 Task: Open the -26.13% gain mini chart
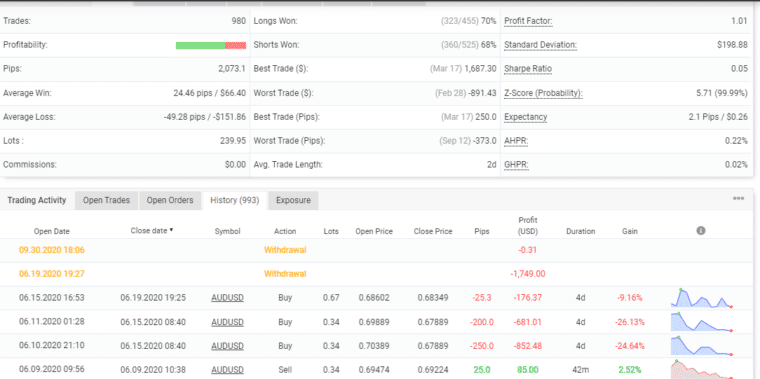[702, 322]
